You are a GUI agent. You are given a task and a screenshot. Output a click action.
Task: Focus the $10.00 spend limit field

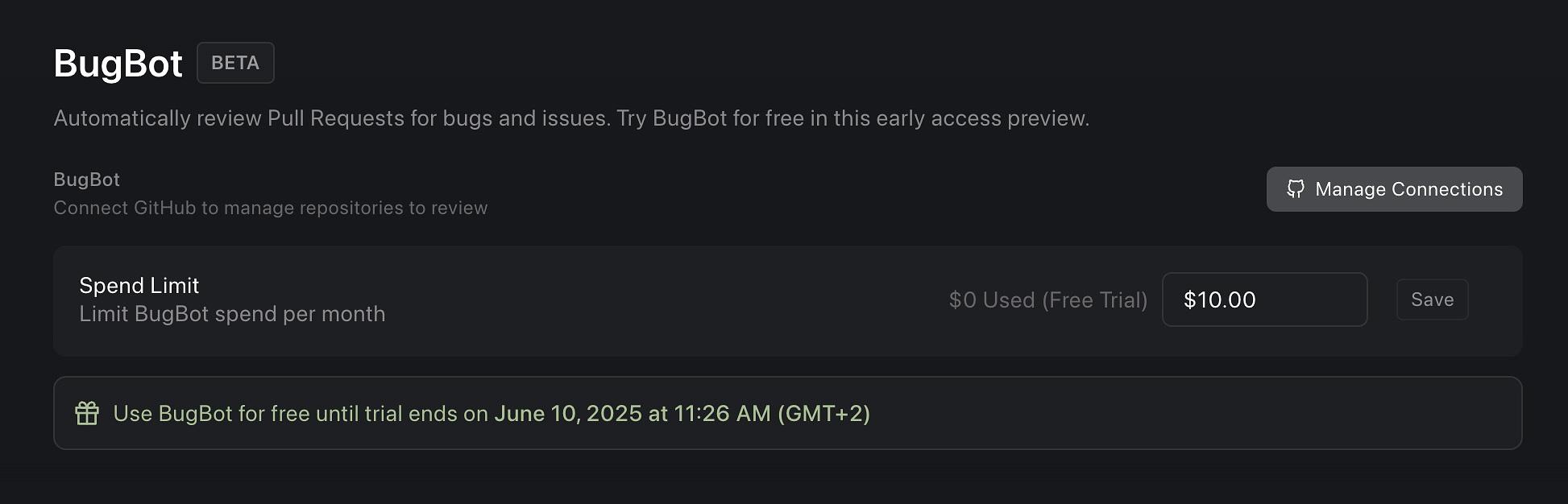pyautogui.click(x=1263, y=300)
